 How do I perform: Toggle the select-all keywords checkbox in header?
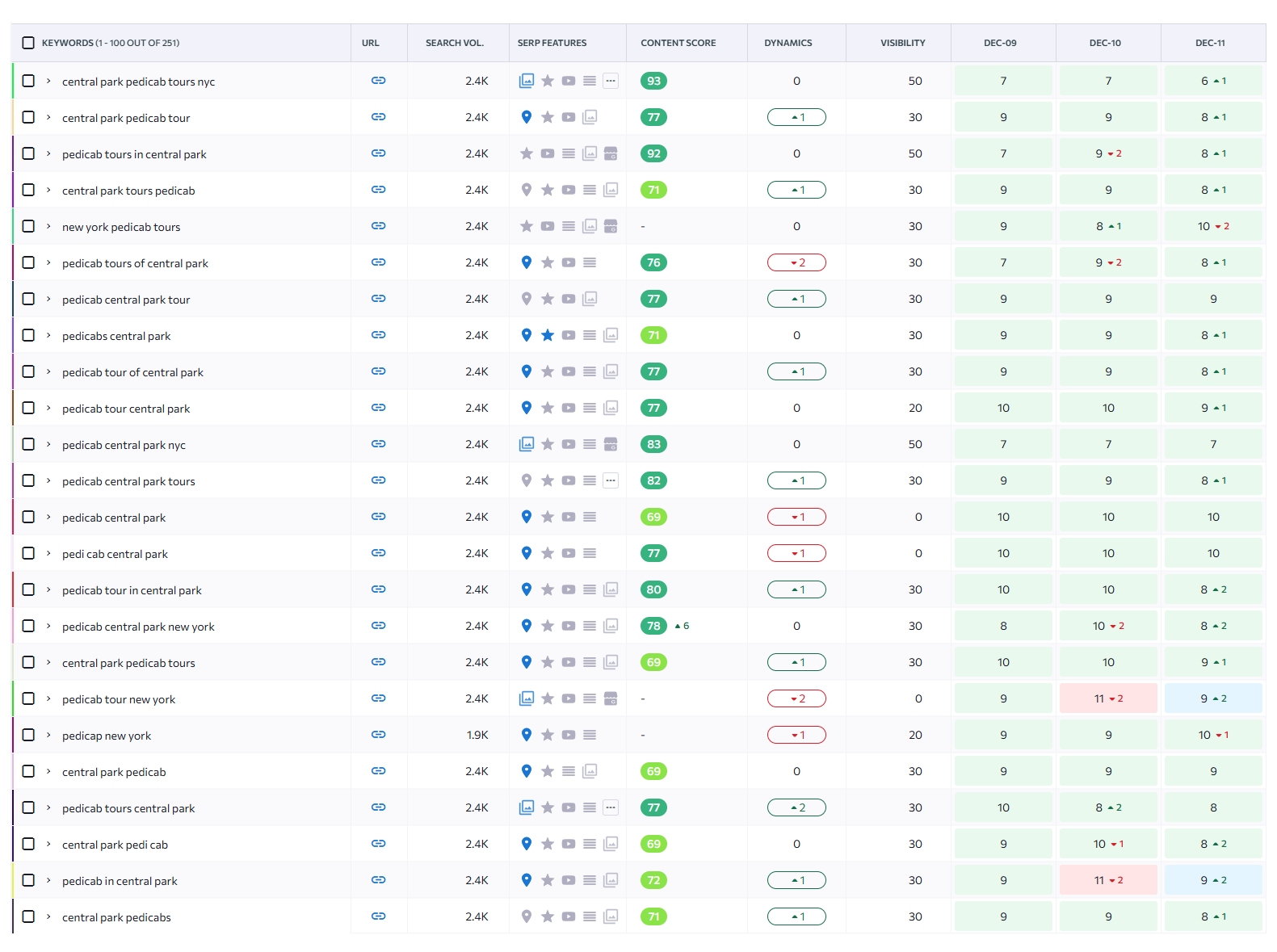(28, 43)
